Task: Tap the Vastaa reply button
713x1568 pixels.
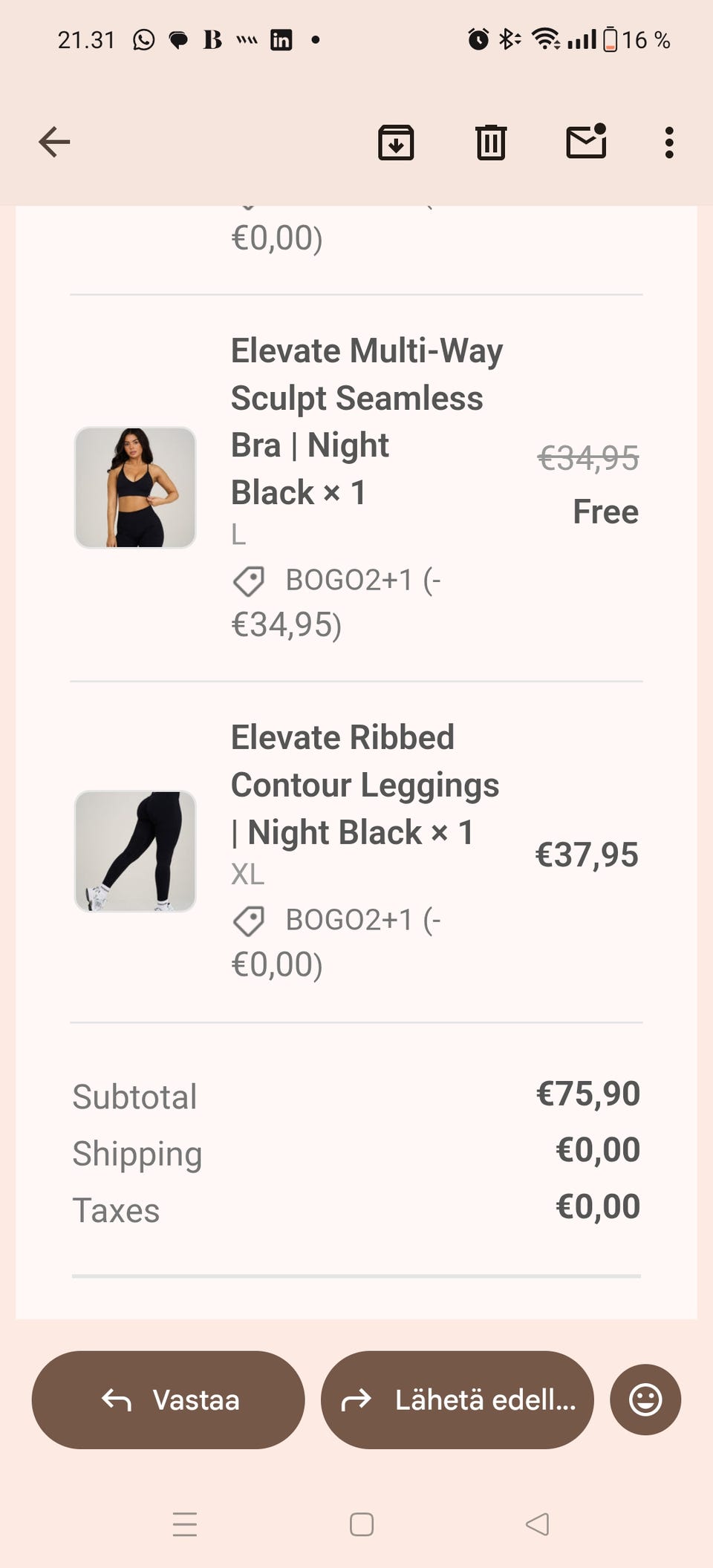Action: point(169,1399)
